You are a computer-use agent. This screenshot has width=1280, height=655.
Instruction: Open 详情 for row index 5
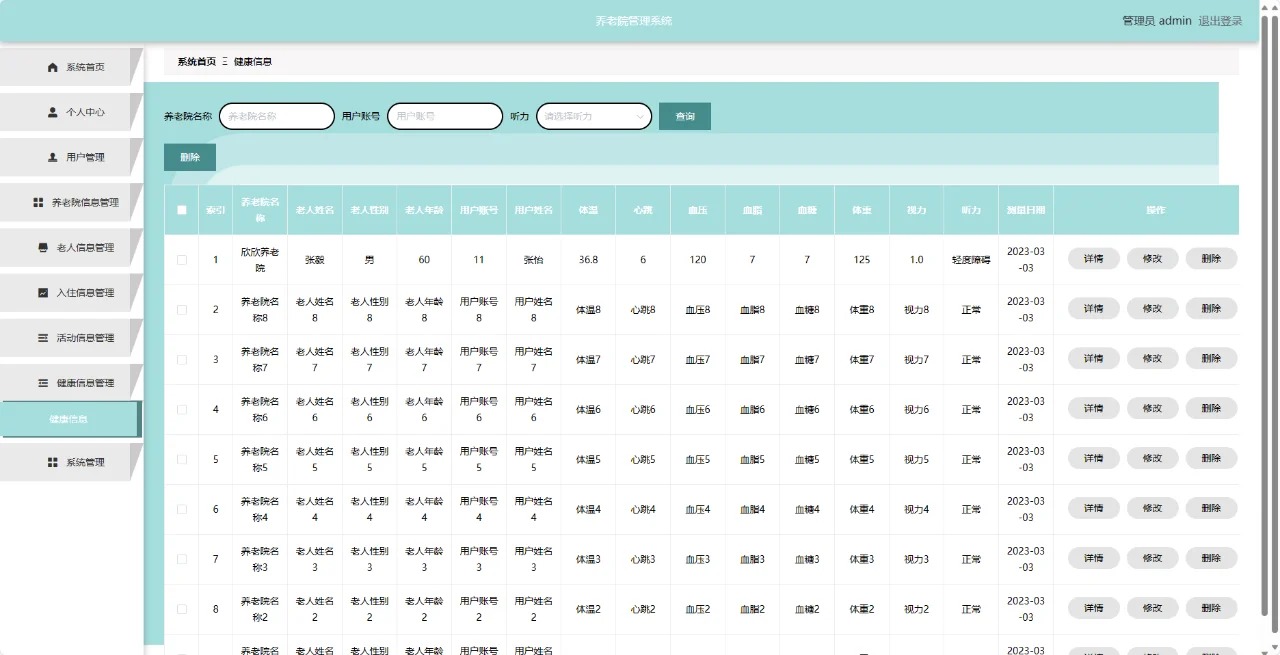pyautogui.click(x=1094, y=458)
